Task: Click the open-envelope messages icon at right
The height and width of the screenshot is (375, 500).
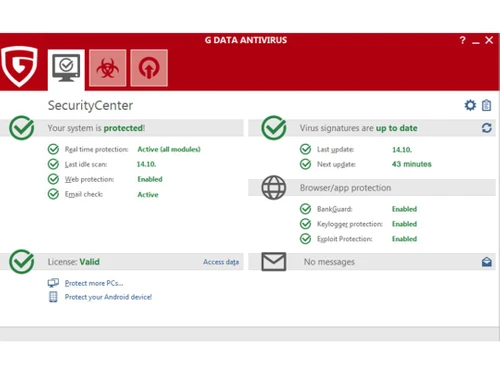Action: coord(487,262)
